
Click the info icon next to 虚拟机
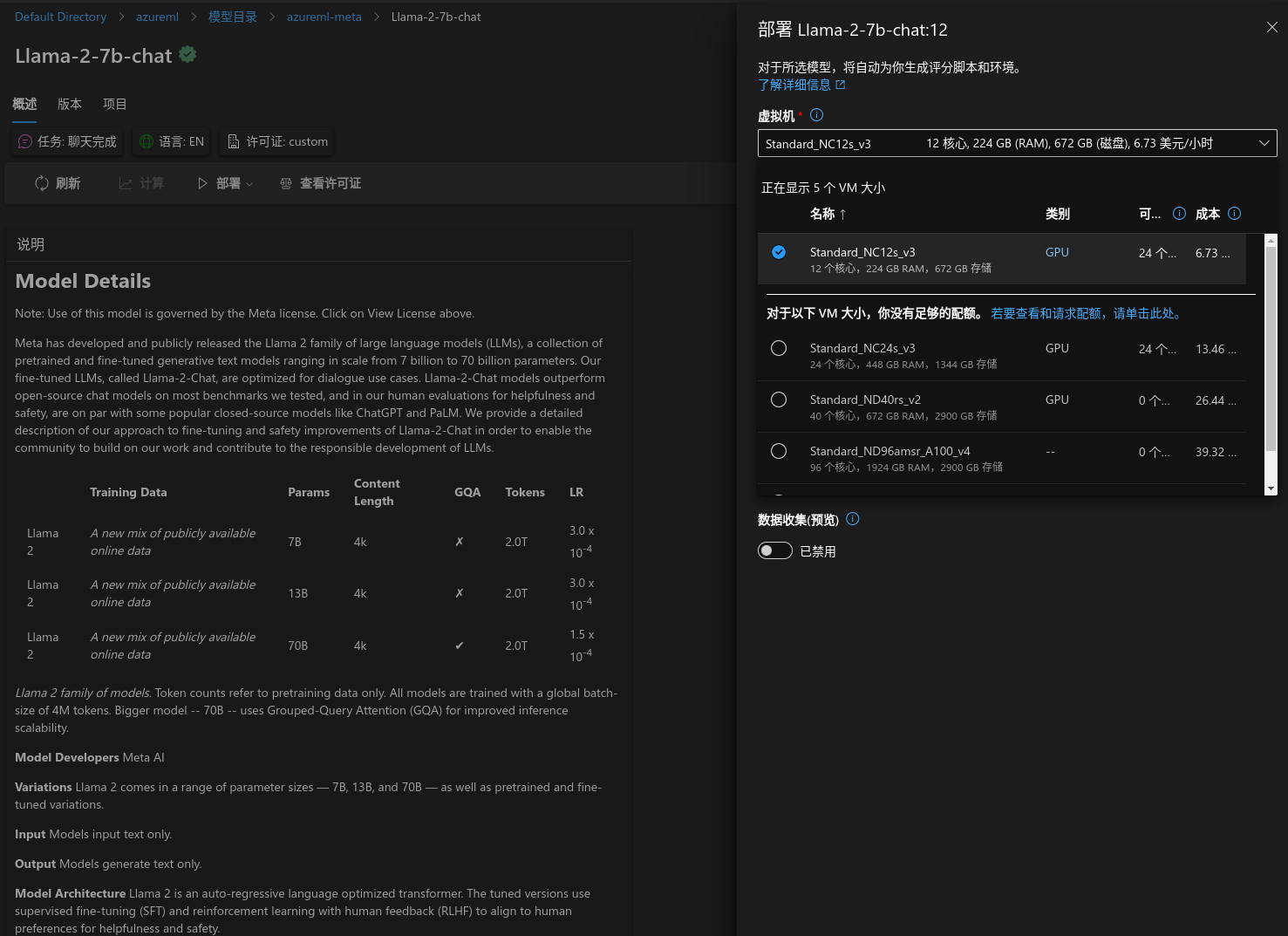click(816, 115)
